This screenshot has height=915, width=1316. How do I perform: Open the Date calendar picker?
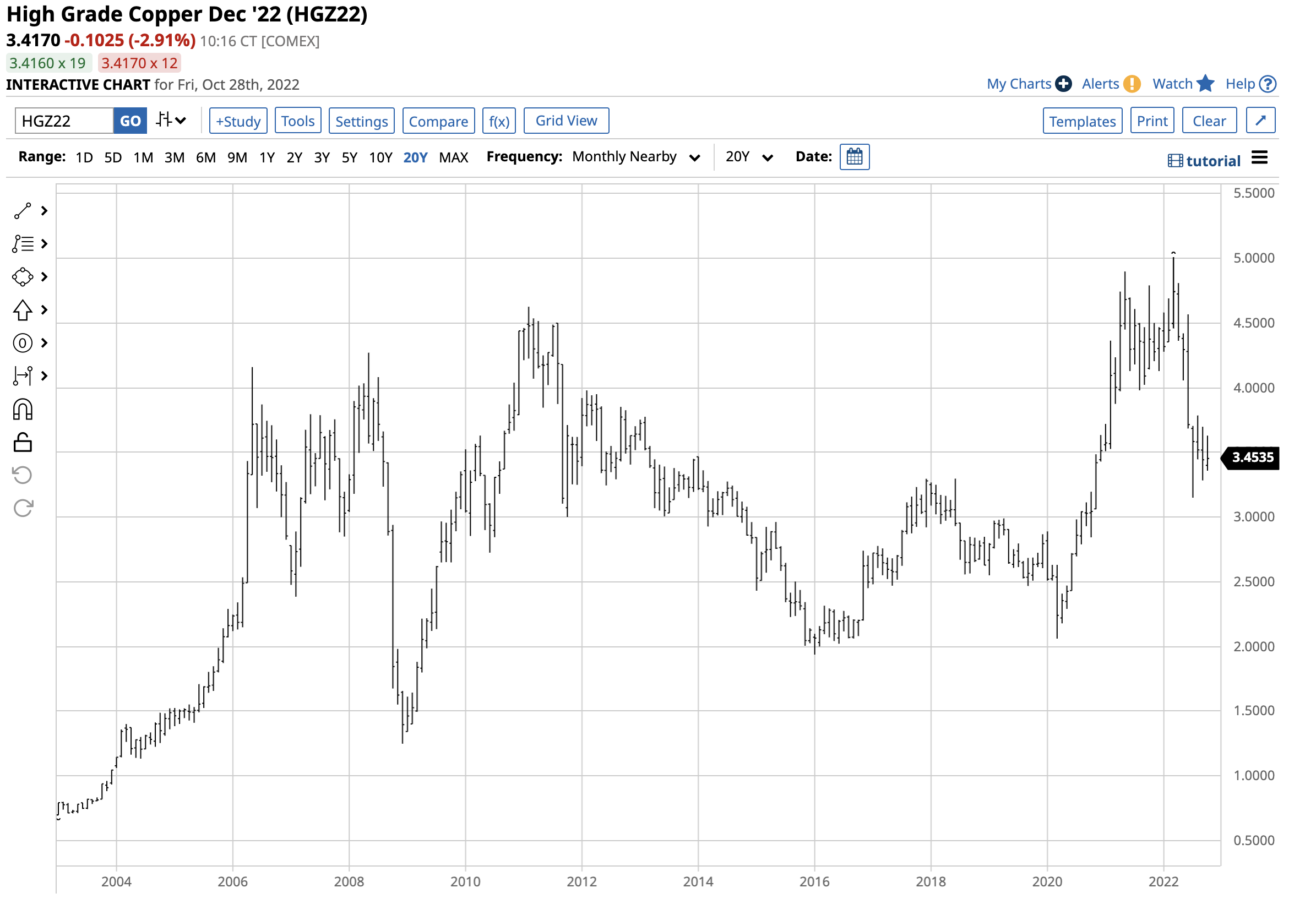855,156
